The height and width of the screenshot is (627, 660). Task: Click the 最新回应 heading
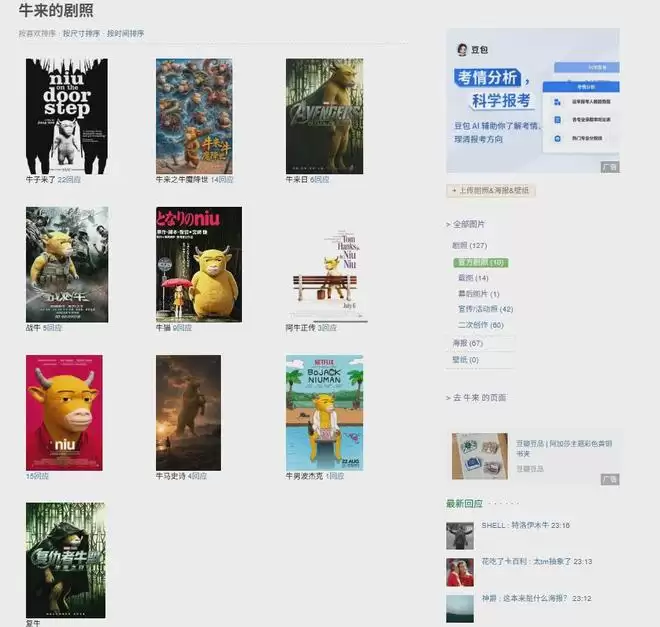[464, 503]
